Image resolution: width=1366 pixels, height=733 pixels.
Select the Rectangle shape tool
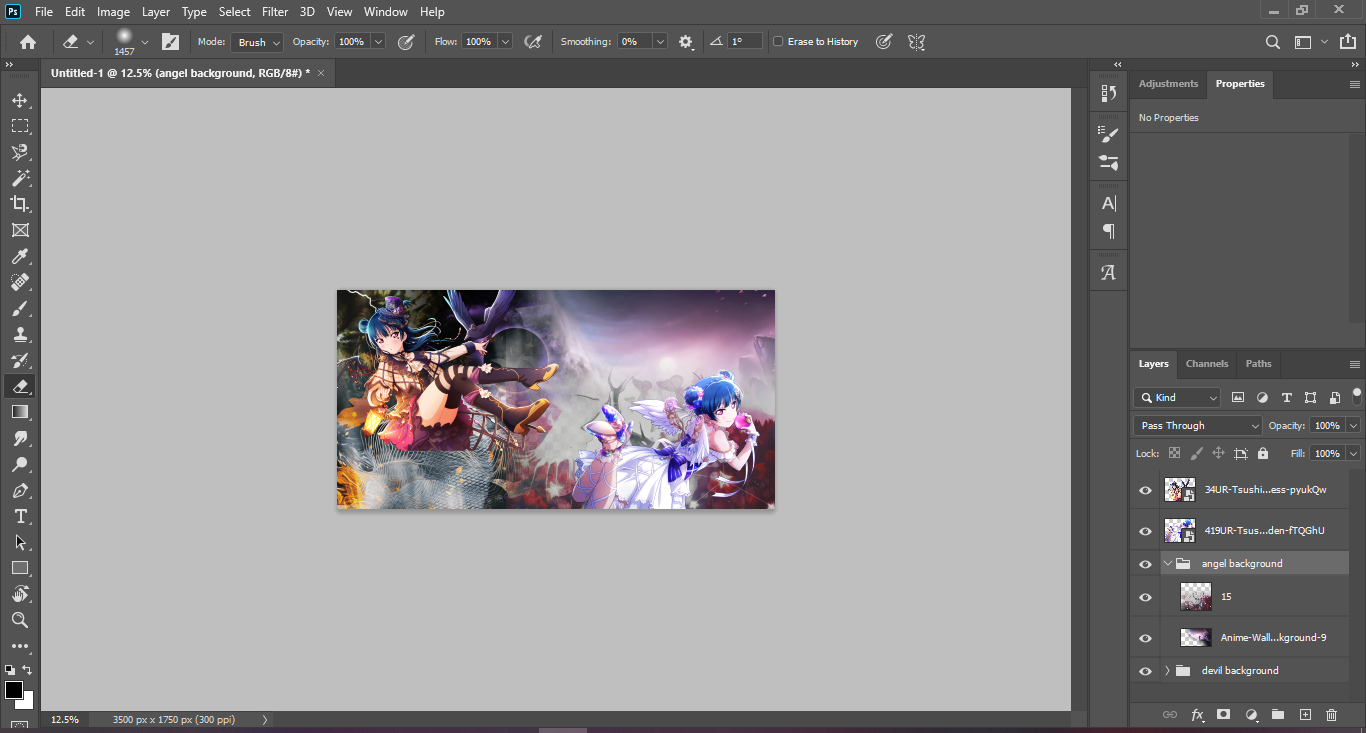[x=19, y=568]
